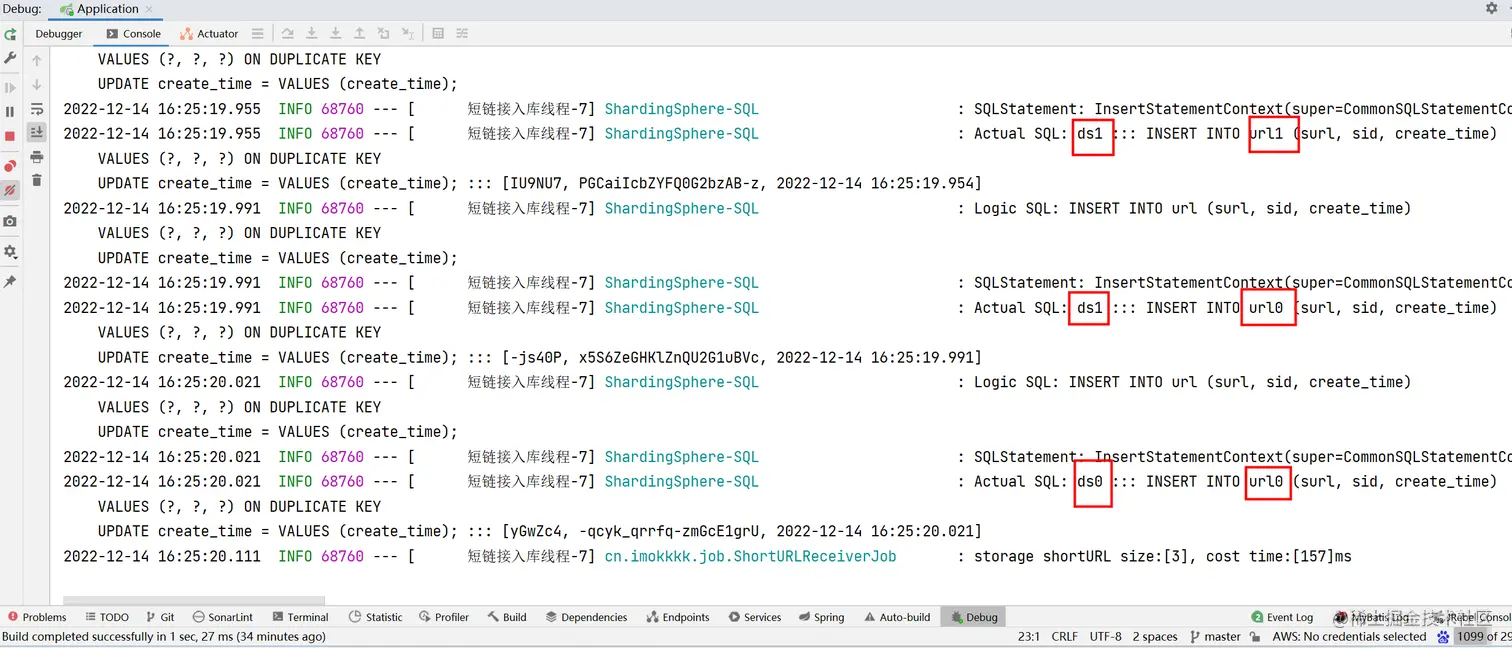Open the Problems tool window
This screenshot has width=1512, height=648.
37,617
